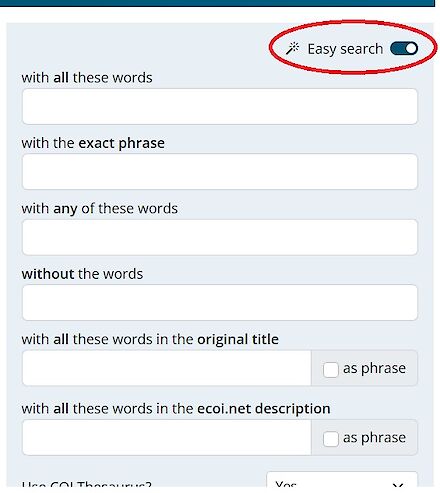
Task: Click the "with the exact phrase" label
Action: tap(93, 143)
